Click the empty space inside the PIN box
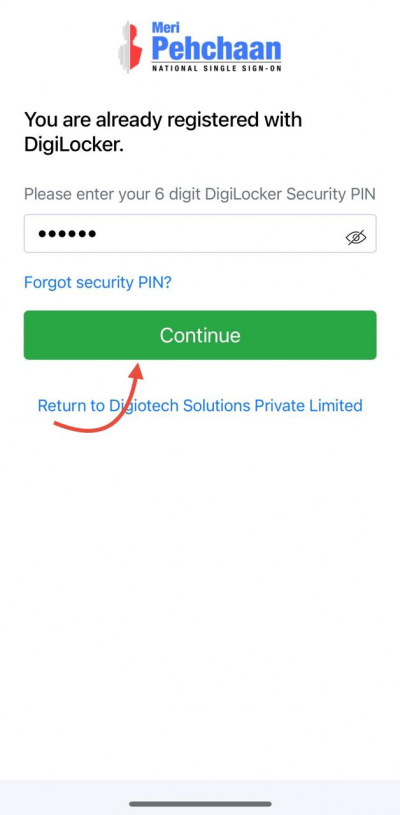The image size is (400, 815). pyautogui.click(x=218, y=234)
